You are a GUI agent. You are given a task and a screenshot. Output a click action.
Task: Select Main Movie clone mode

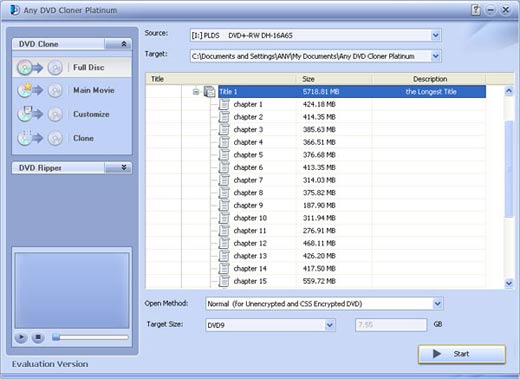tap(72, 90)
